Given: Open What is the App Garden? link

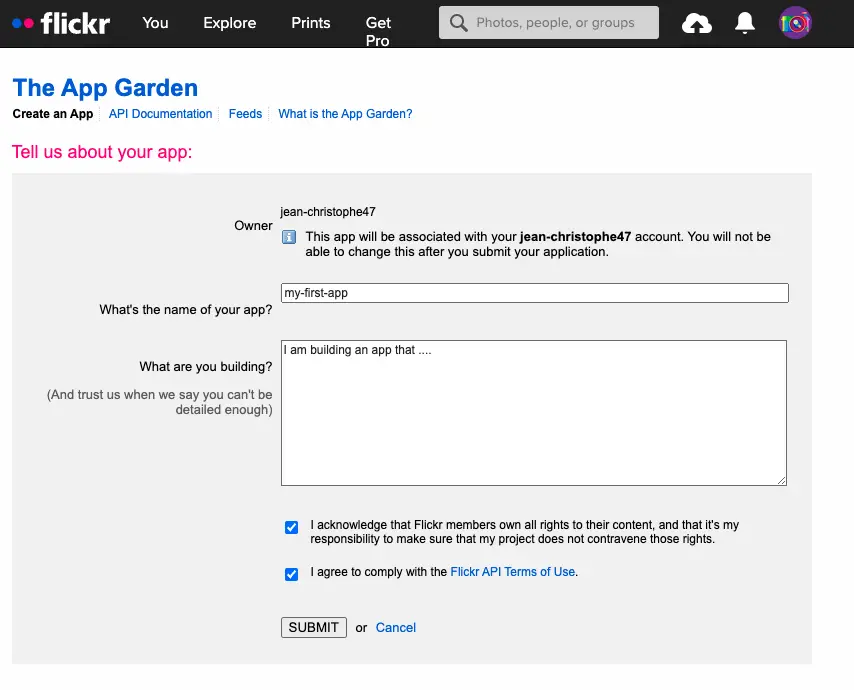Looking at the screenshot, I should coord(345,114).
